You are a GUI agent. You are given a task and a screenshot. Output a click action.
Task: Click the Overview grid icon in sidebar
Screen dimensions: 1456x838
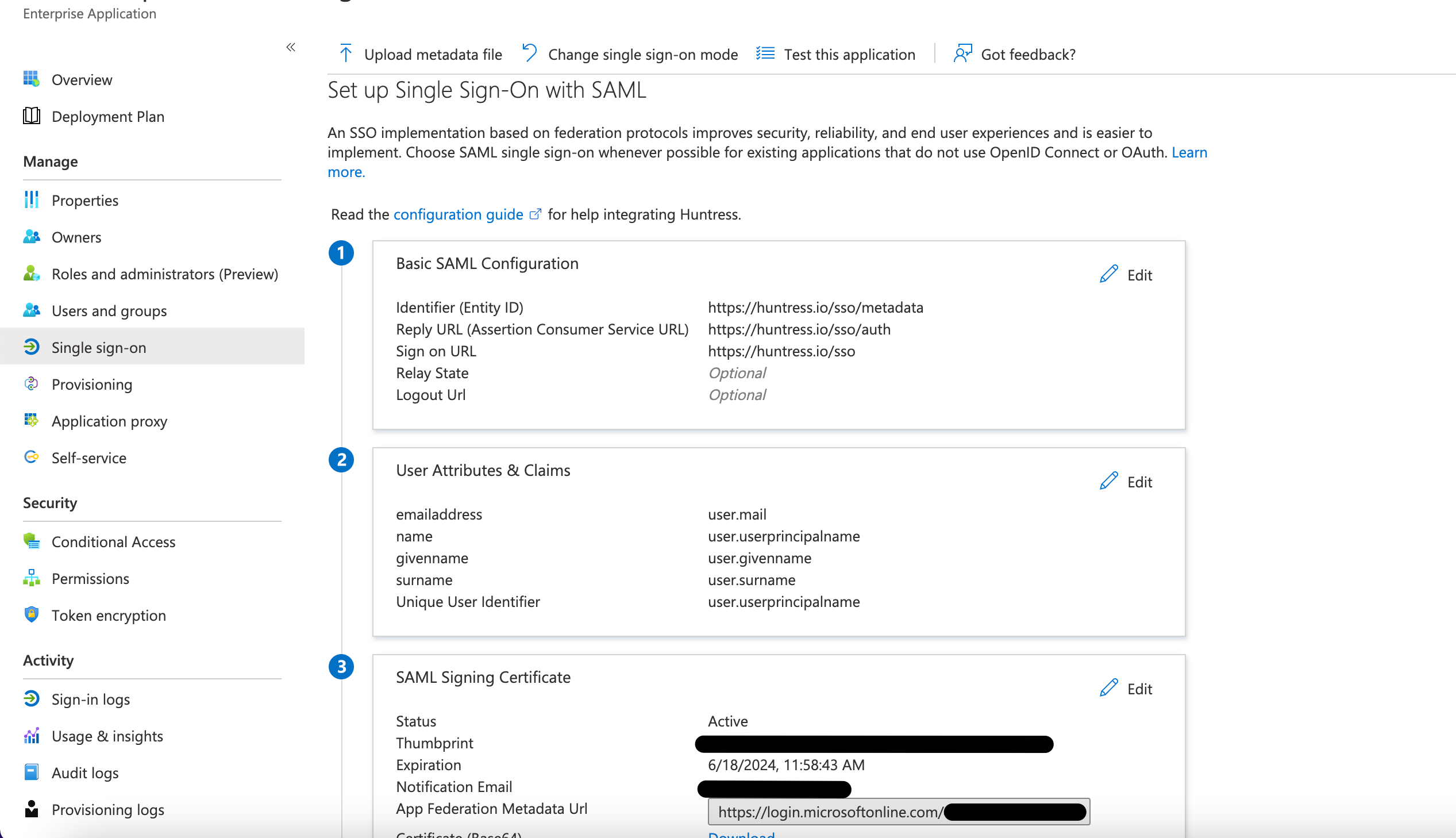(32, 79)
